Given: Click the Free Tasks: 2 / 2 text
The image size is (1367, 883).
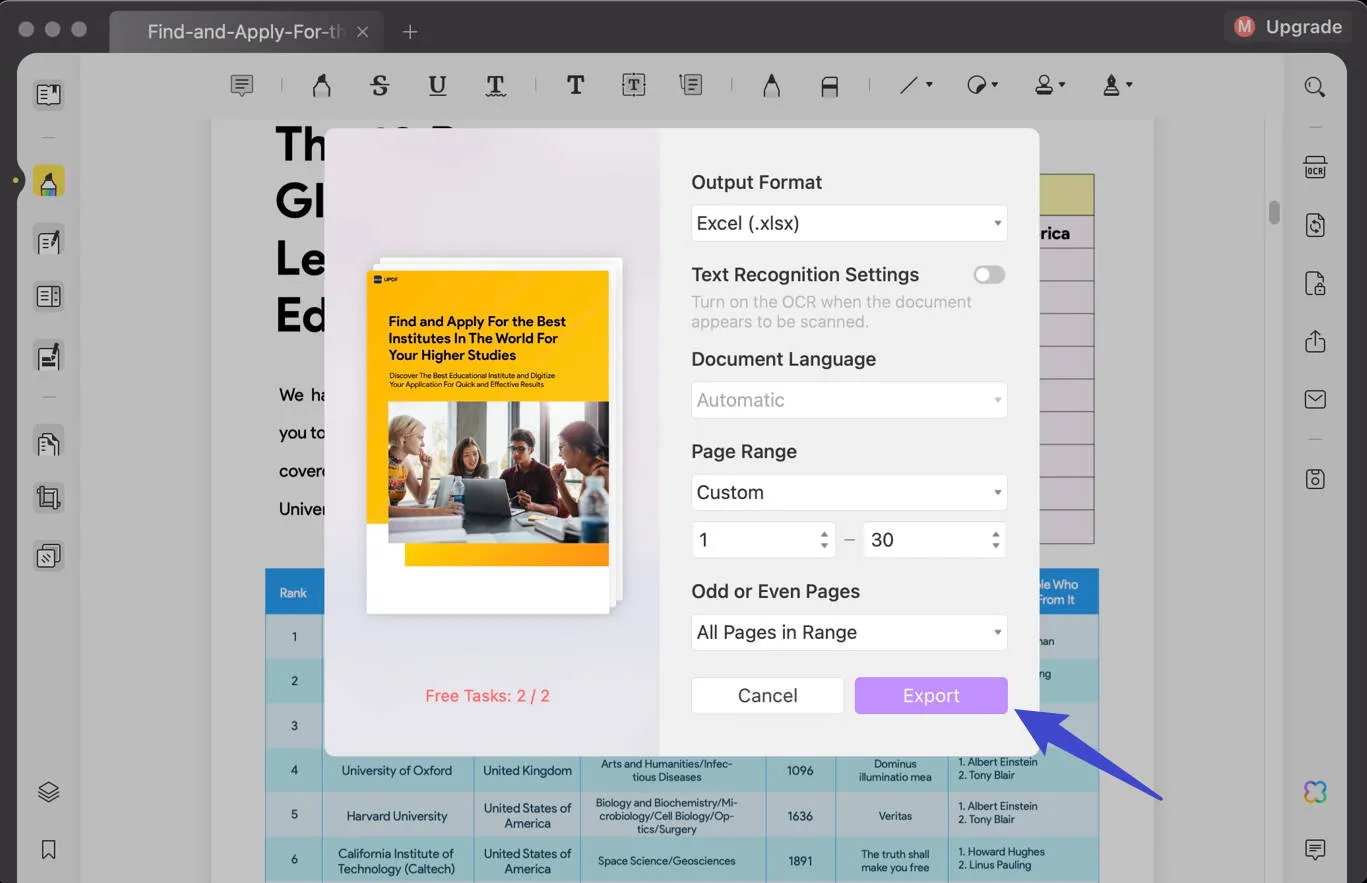Looking at the screenshot, I should tap(487, 696).
